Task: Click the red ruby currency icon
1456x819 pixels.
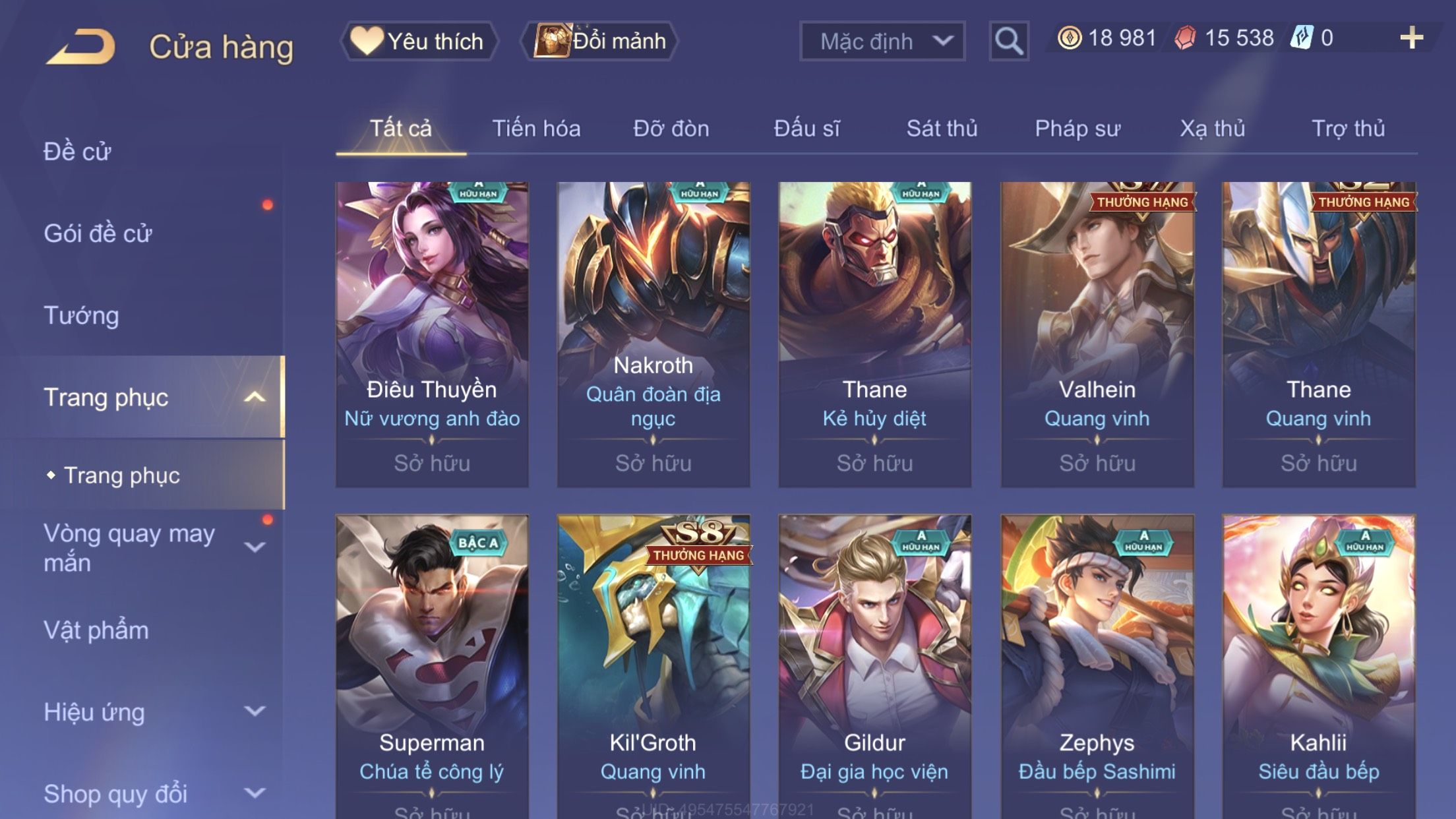Action: pos(1185,38)
